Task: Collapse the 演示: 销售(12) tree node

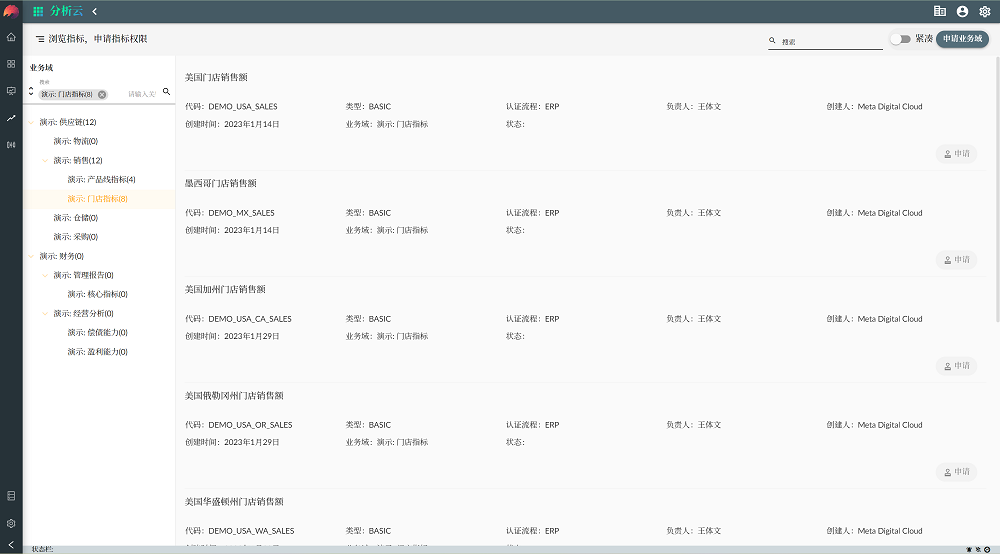Action: tap(45, 161)
